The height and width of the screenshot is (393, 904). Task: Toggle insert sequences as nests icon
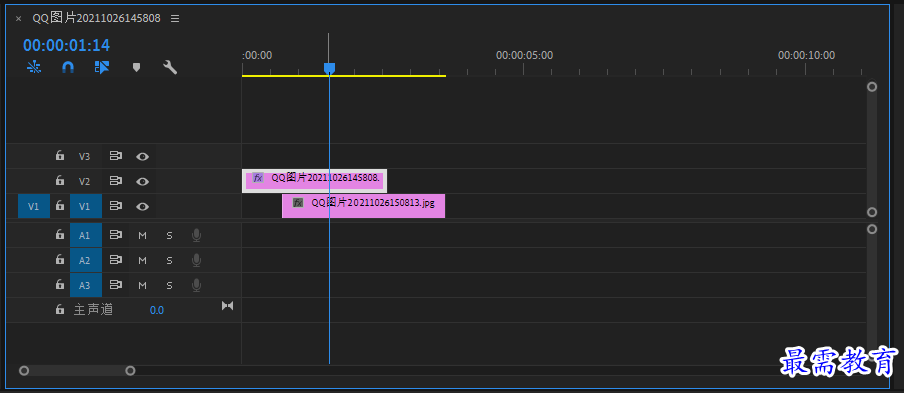34,67
